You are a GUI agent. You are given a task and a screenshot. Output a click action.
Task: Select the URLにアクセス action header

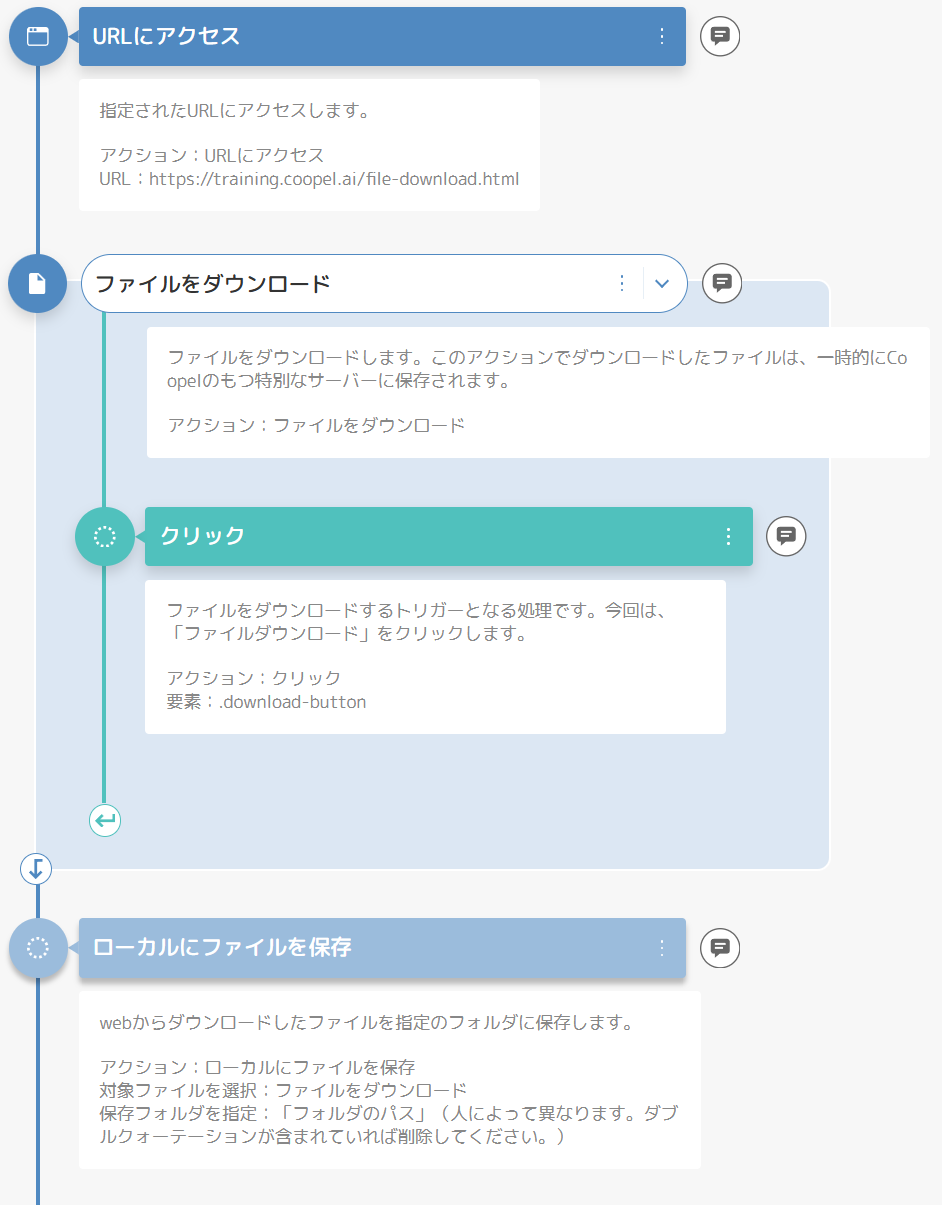tap(382, 37)
